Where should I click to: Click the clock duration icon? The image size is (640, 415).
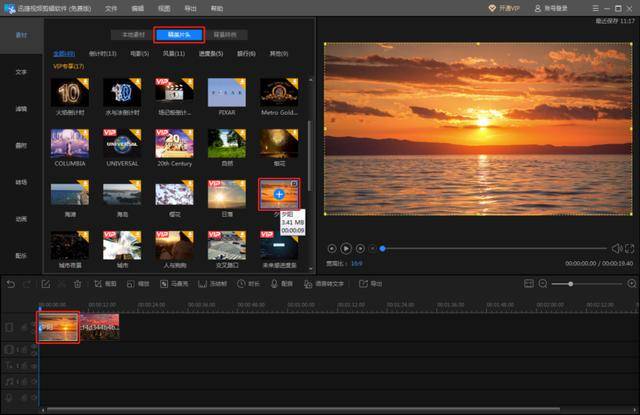(241, 284)
